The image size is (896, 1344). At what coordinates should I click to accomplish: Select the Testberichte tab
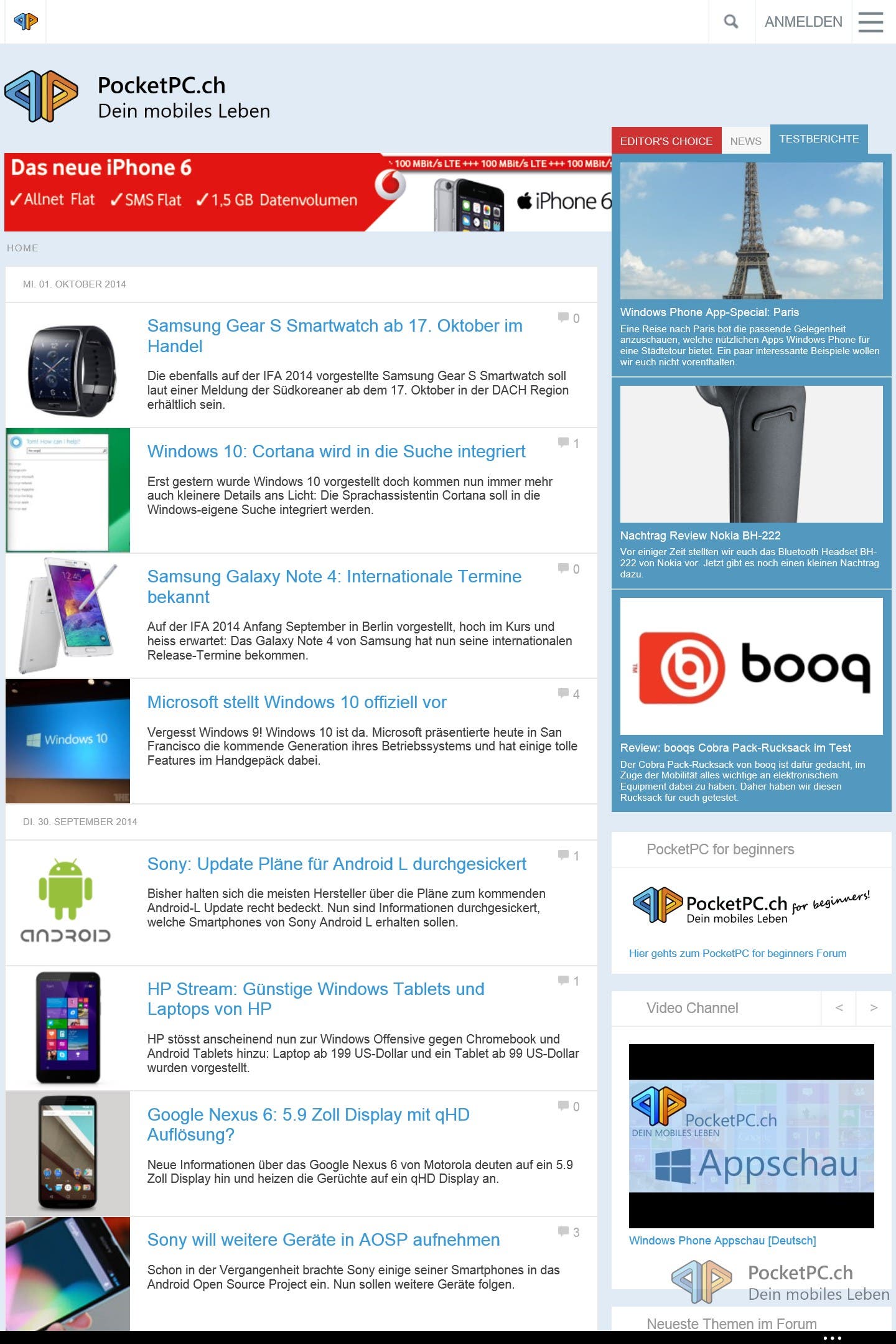[x=819, y=139]
